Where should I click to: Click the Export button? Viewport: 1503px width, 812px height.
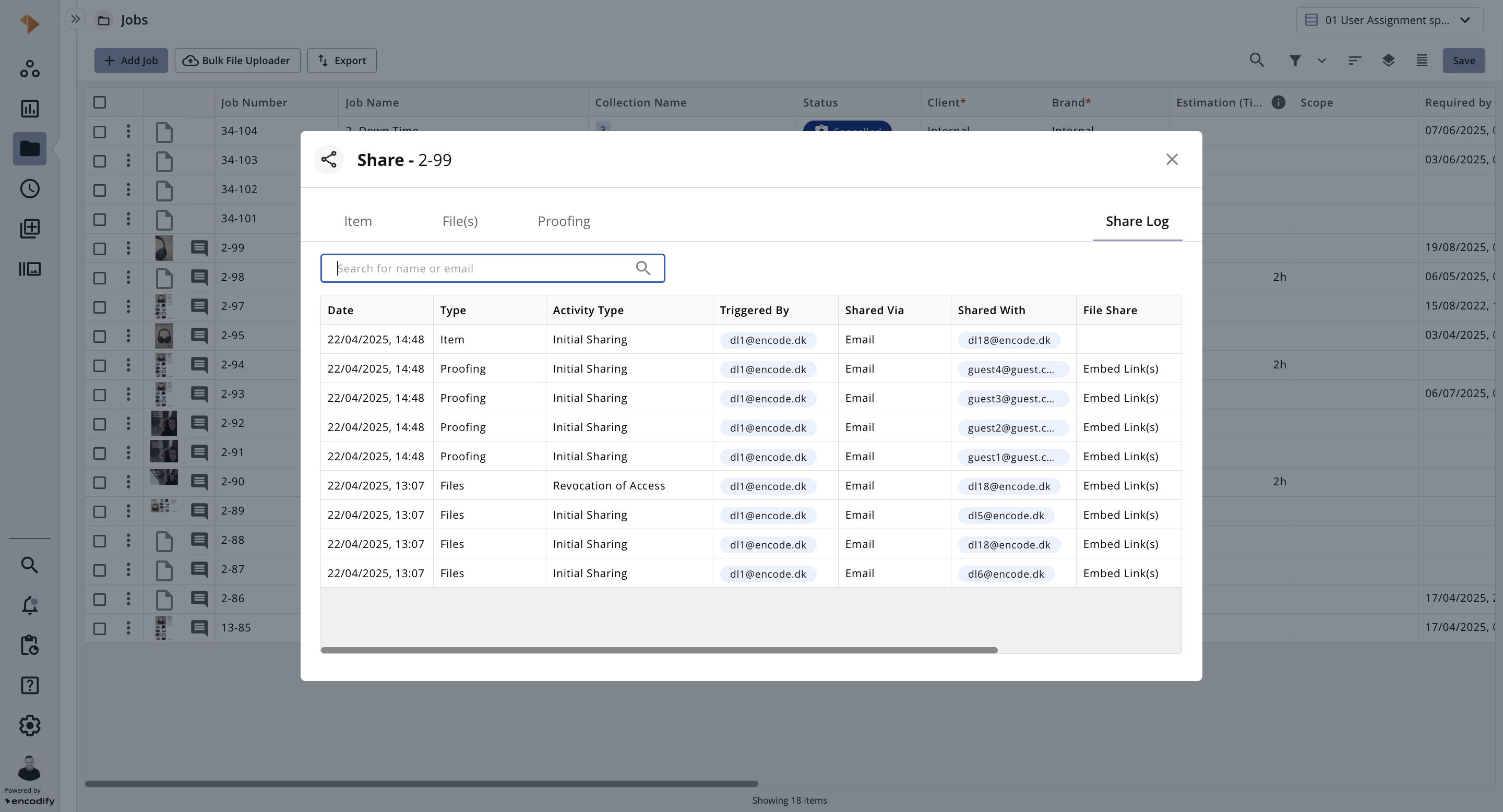[342, 60]
